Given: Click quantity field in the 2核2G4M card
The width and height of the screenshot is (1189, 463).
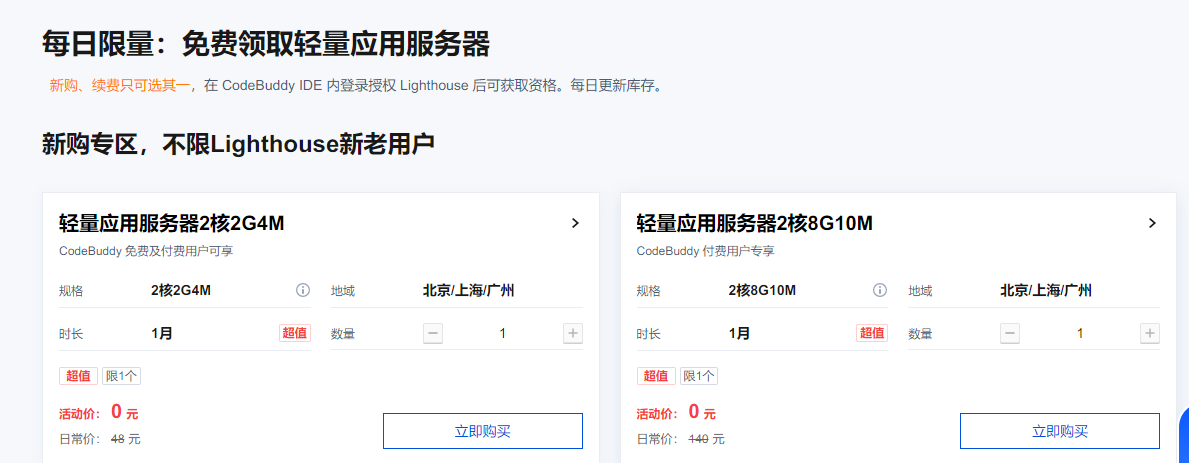Looking at the screenshot, I should click(x=503, y=333).
